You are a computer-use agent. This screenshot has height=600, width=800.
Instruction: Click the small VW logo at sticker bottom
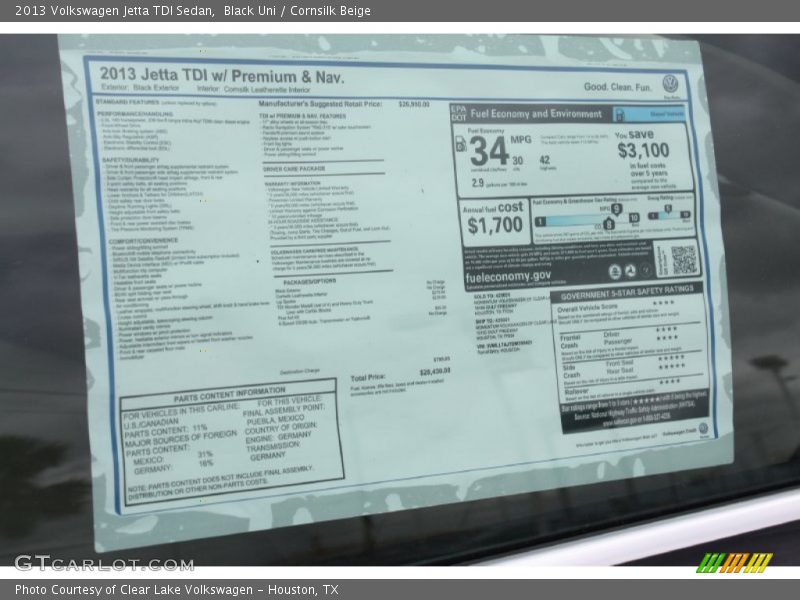(x=704, y=428)
